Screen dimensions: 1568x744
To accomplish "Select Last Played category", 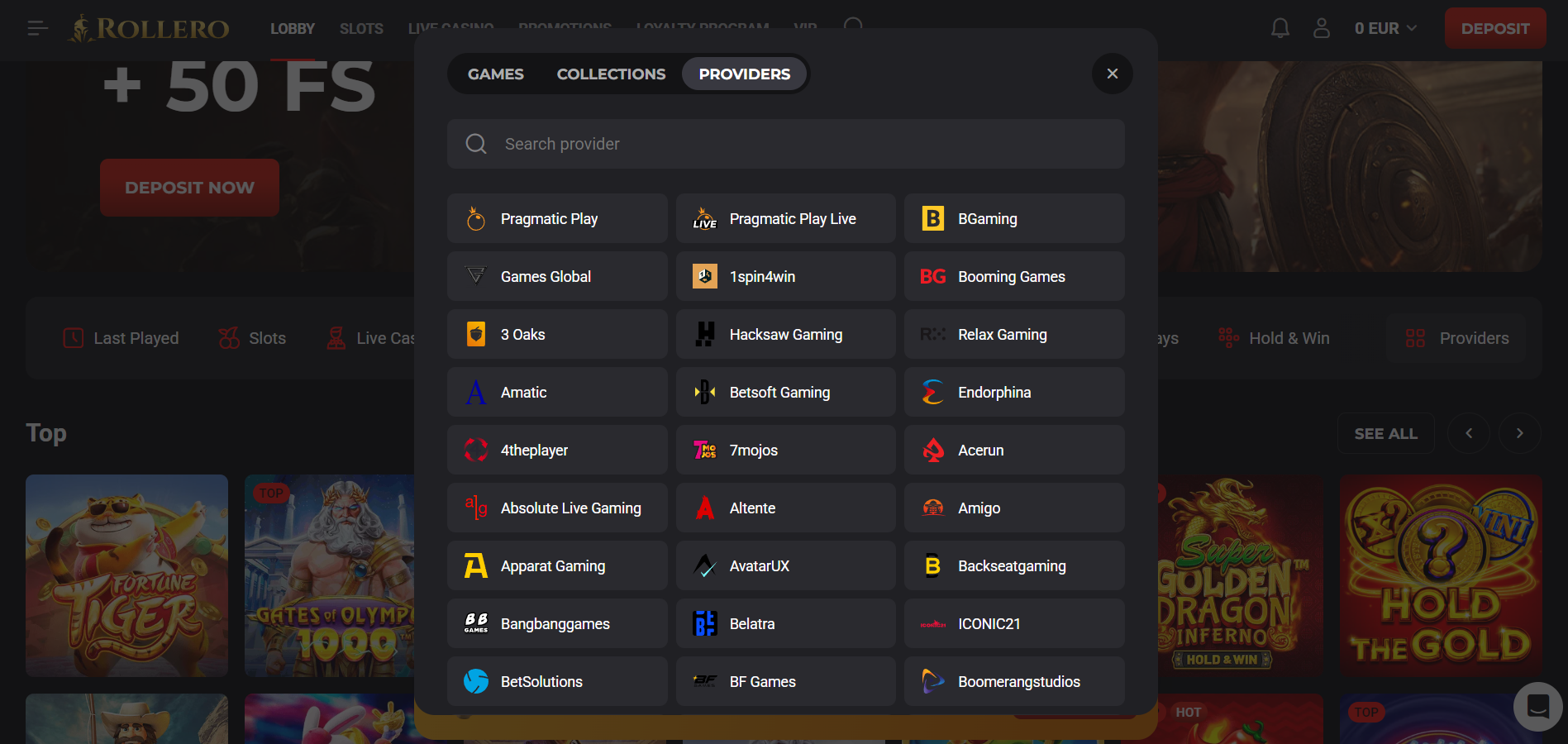I will (x=122, y=338).
